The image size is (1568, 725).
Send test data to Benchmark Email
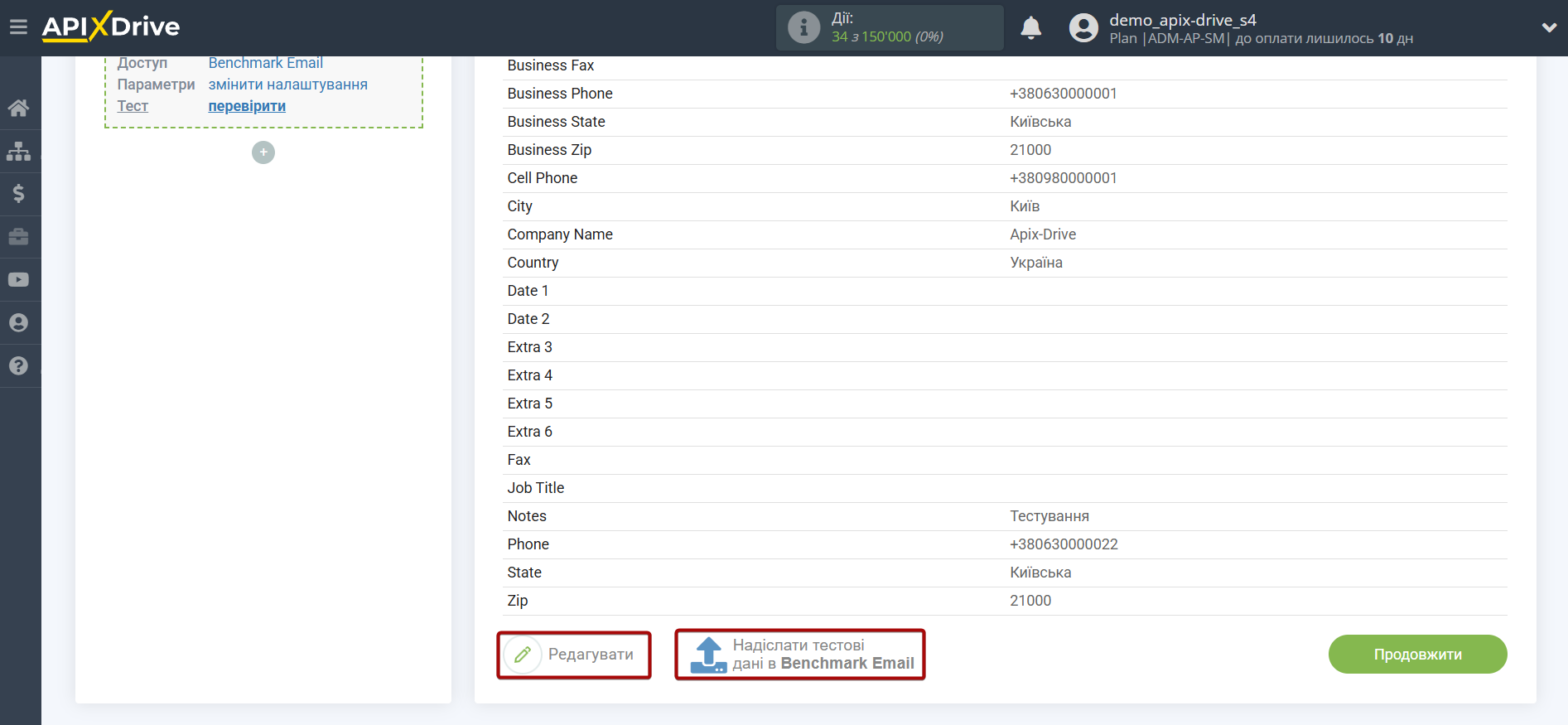[x=800, y=655]
